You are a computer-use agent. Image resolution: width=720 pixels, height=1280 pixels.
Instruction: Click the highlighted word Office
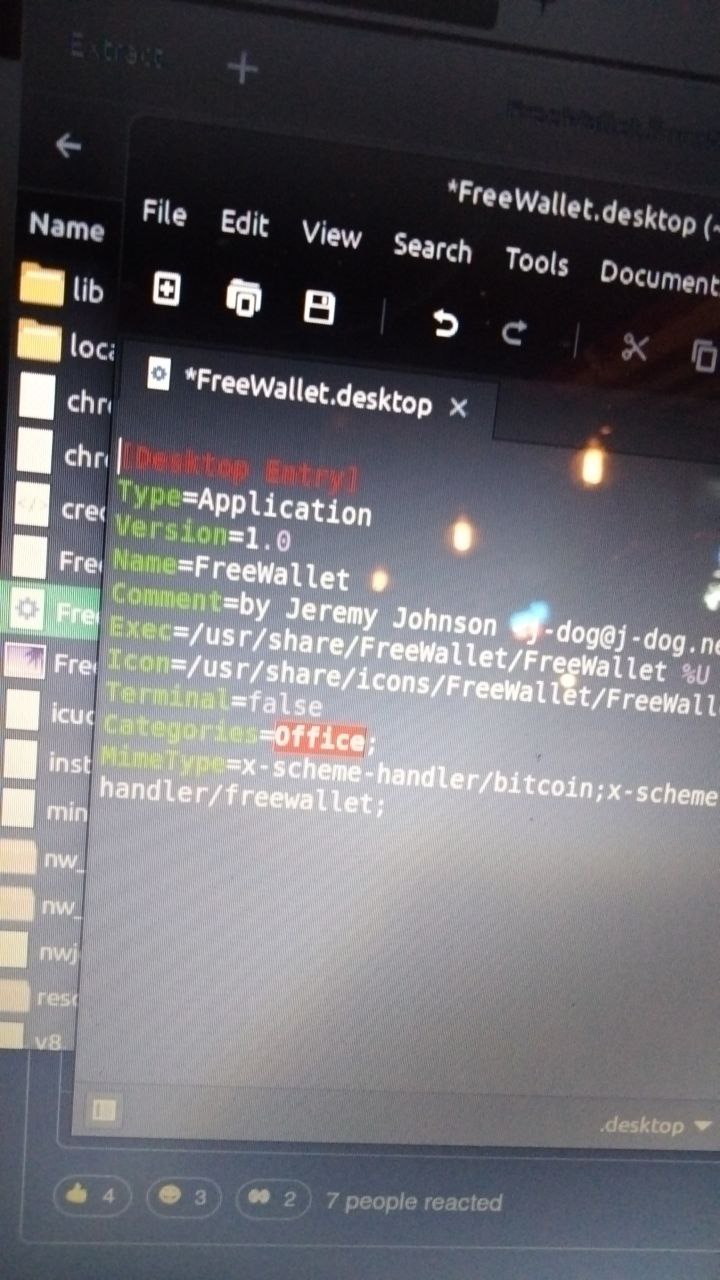coord(320,738)
